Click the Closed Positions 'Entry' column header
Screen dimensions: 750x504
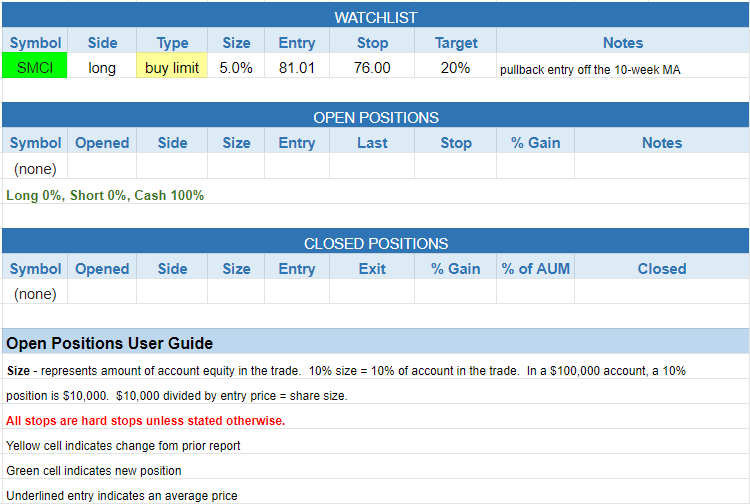pos(297,268)
